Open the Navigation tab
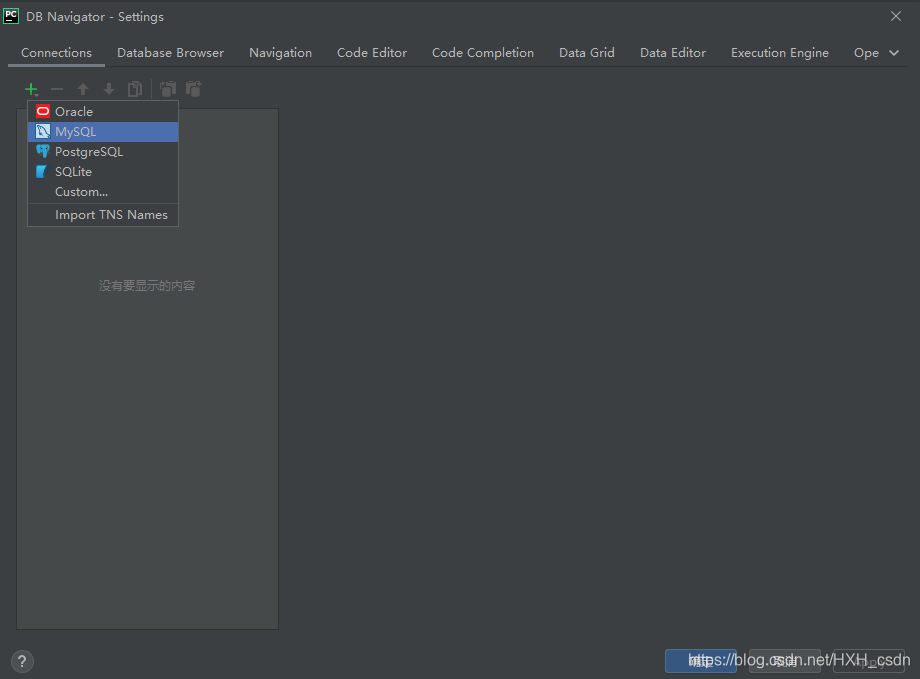Image resolution: width=920 pixels, height=679 pixels. tap(280, 53)
